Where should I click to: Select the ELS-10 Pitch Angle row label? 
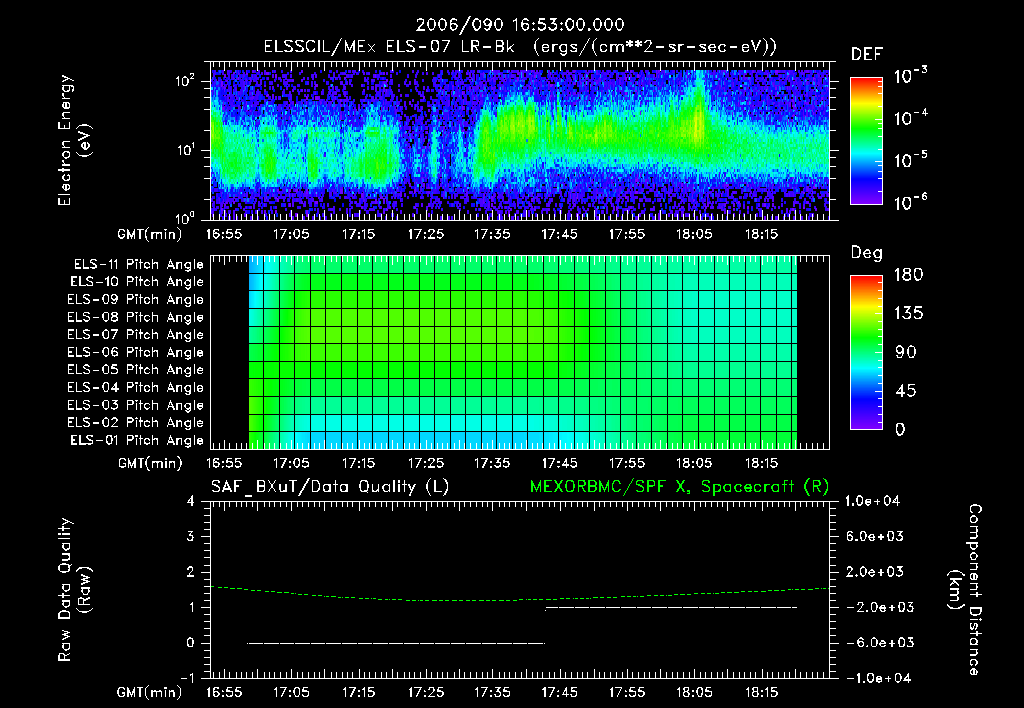(x=137, y=282)
